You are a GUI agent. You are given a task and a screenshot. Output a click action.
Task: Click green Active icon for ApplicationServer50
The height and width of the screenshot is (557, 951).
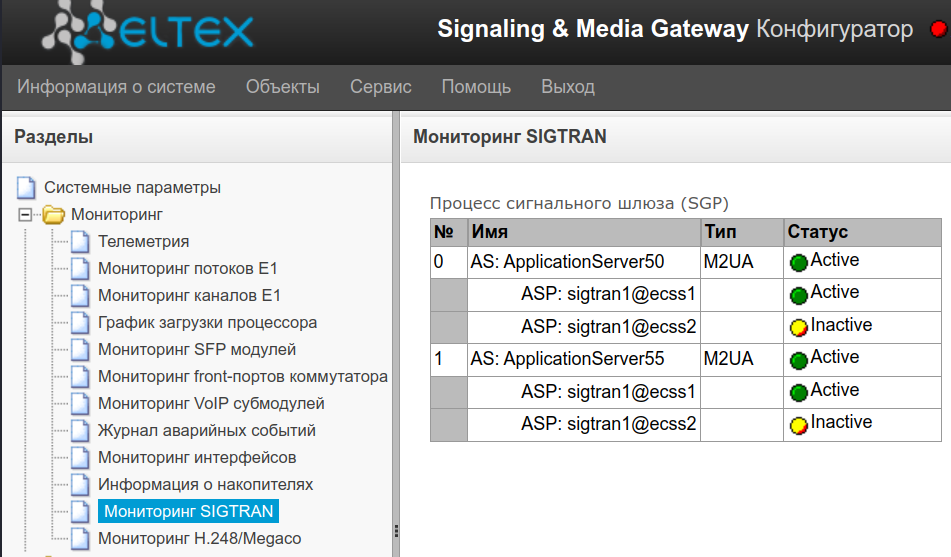point(798,263)
